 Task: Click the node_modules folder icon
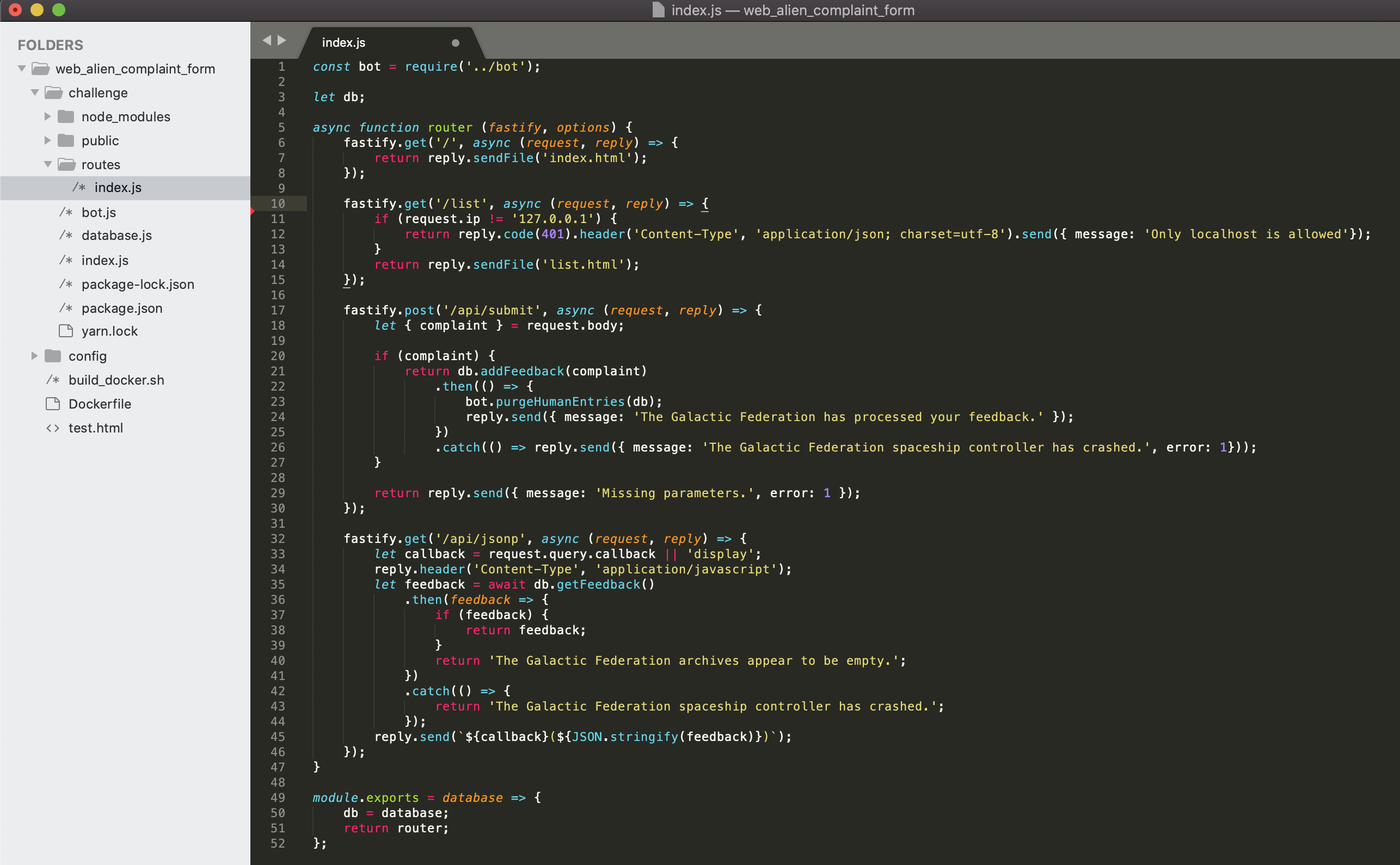[x=66, y=117]
